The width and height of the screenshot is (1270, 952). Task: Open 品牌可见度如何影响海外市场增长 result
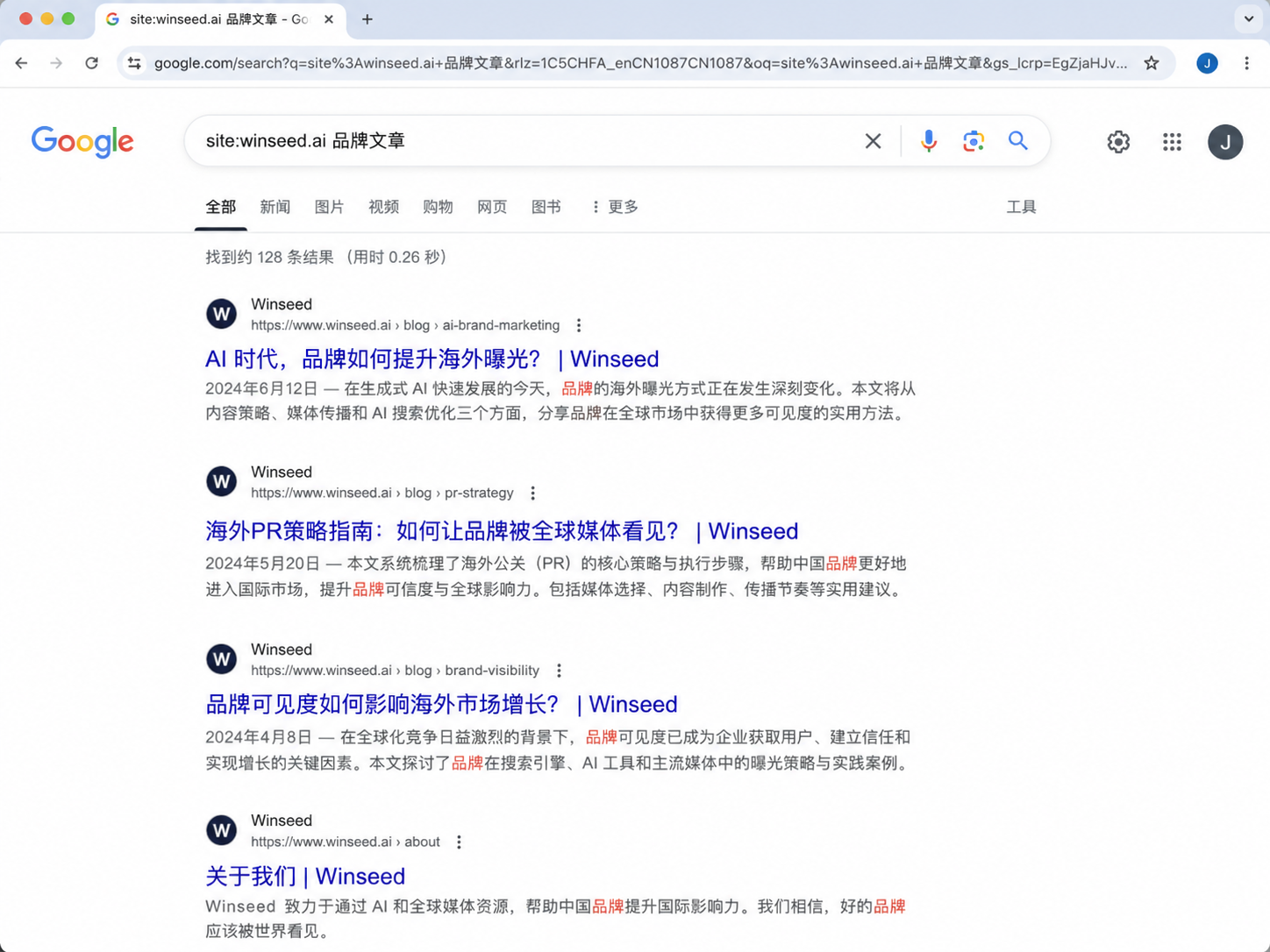click(441, 705)
